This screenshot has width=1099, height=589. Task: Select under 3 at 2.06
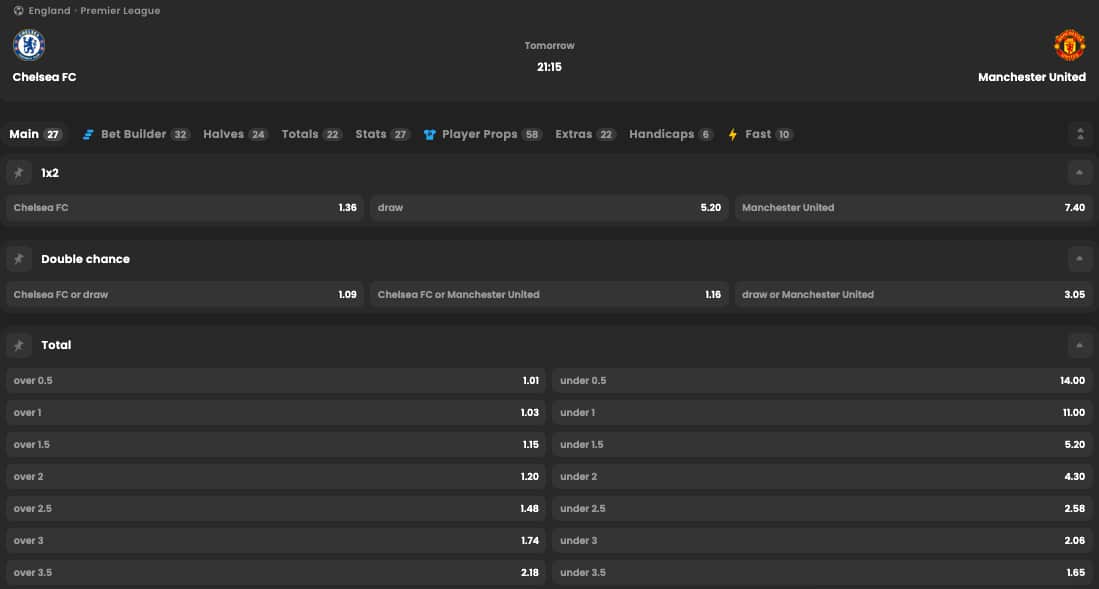click(x=823, y=541)
